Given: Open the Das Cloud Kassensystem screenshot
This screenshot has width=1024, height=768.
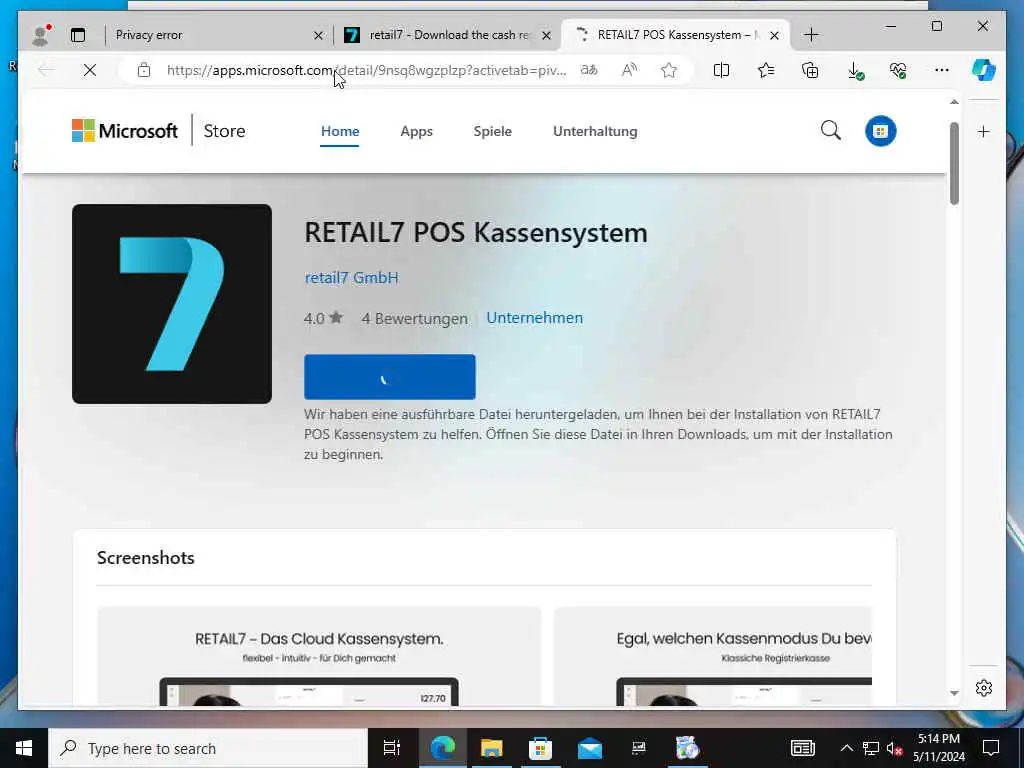Looking at the screenshot, I should pyautogui.click(x=319, y=656).
